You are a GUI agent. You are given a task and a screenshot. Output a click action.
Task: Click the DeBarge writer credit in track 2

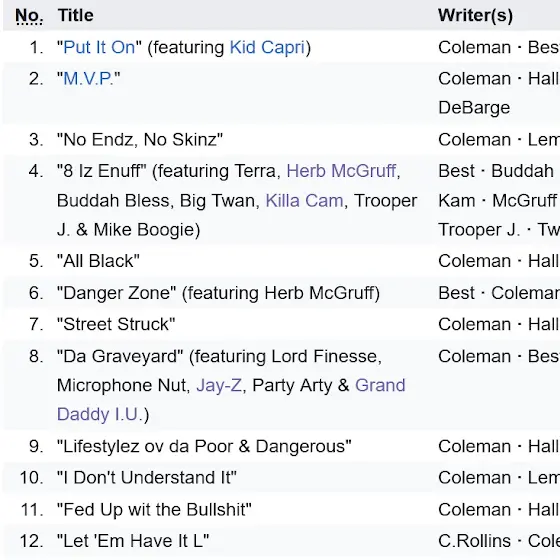[x=474, y=108]
